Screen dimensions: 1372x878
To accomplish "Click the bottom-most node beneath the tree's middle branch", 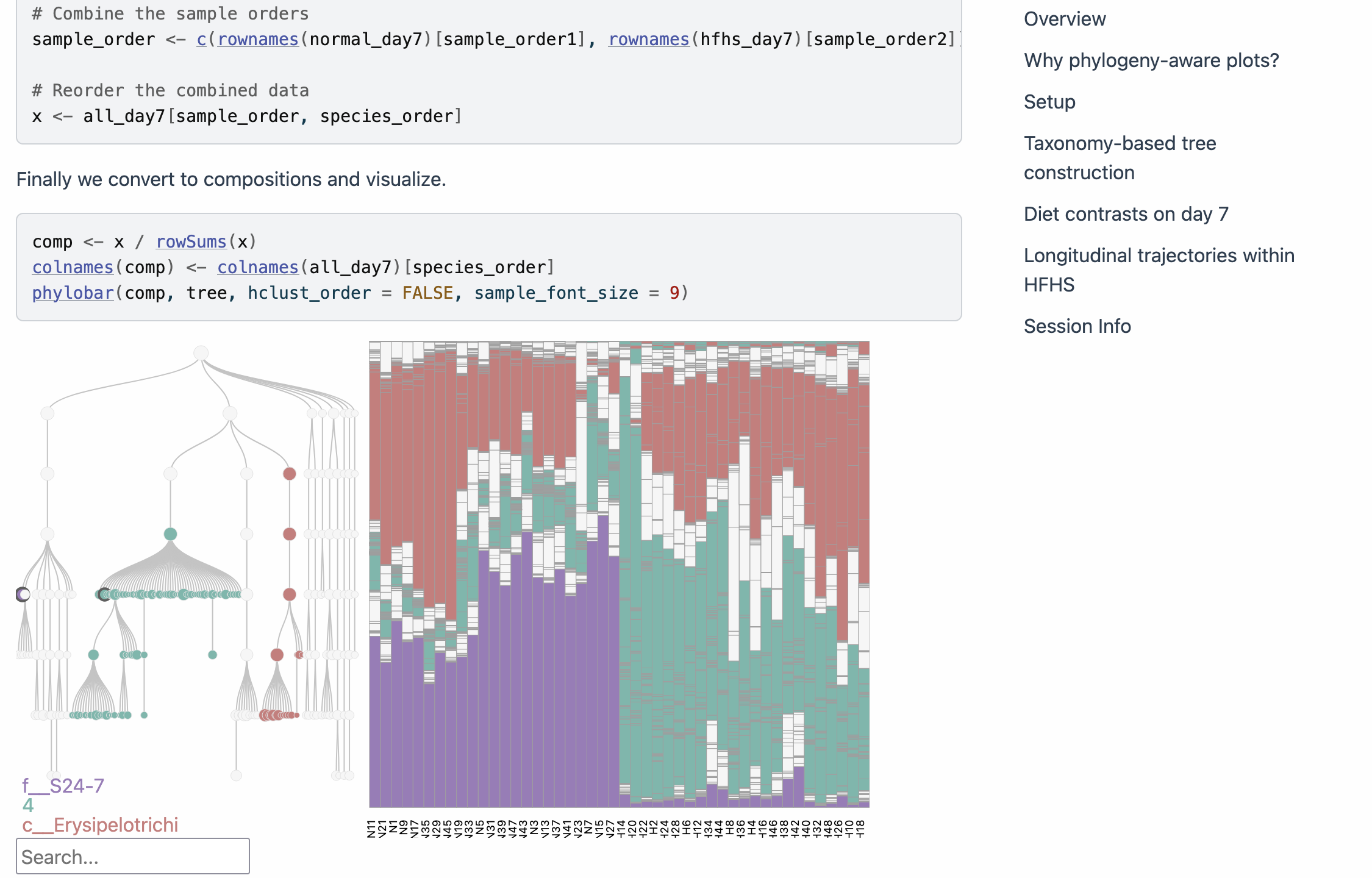I will tap(236, 776).
